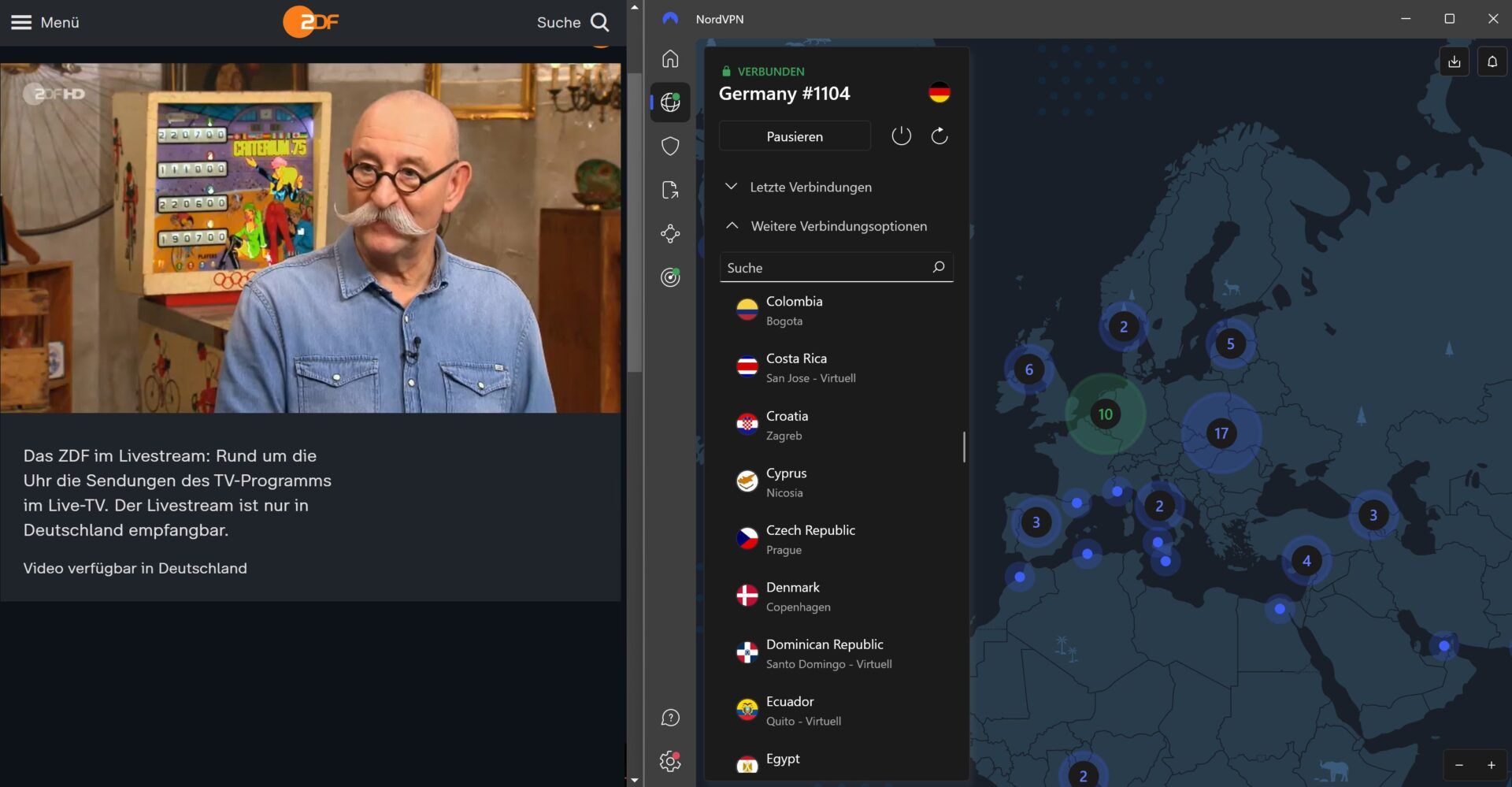Image resolution: width=1512 pixels, height=787 pixels.
Task: Select Croatia Zagreb server
Action: (x=836, y=425)
